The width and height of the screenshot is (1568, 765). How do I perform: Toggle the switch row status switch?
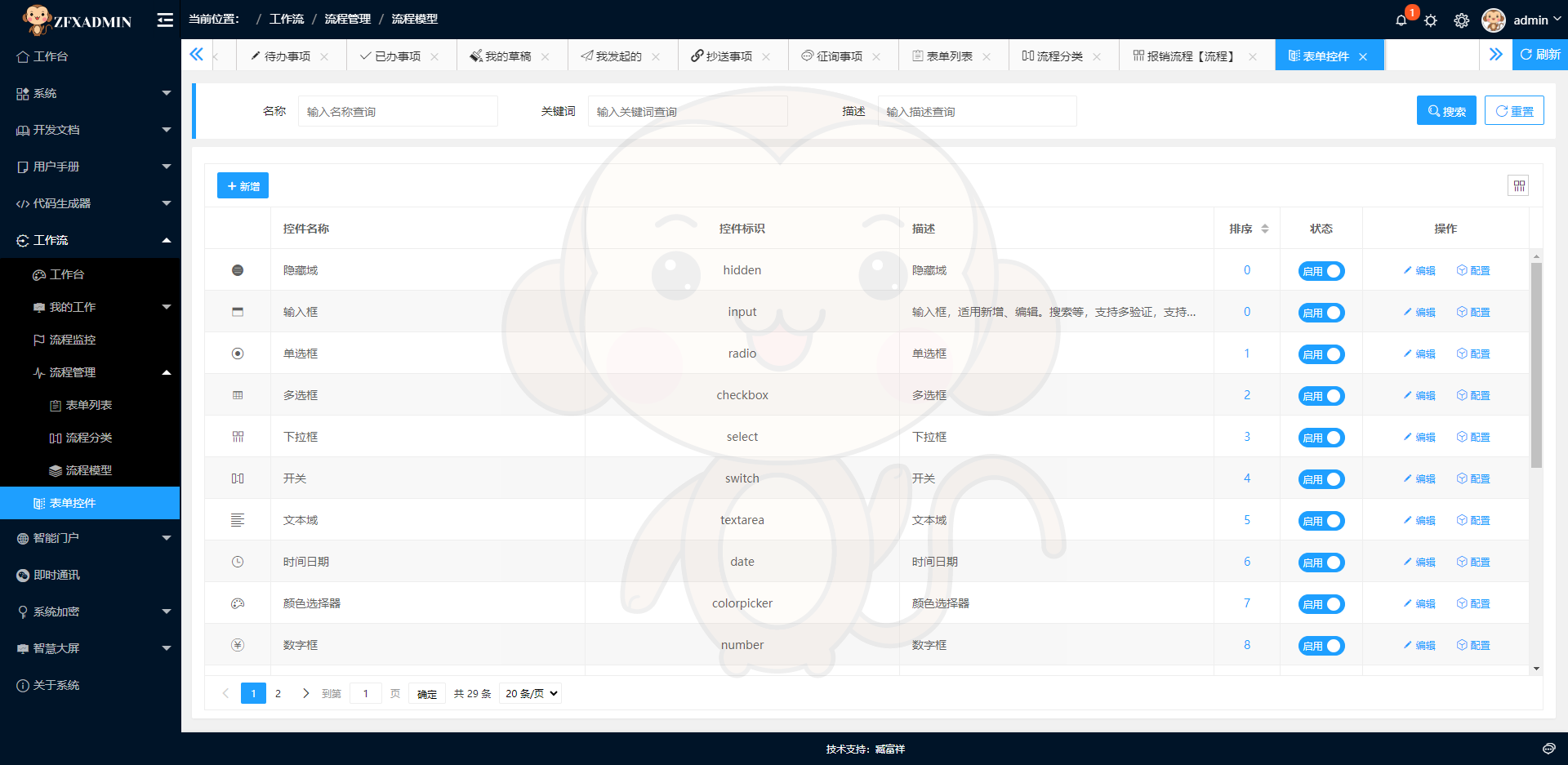point(1321,479)
